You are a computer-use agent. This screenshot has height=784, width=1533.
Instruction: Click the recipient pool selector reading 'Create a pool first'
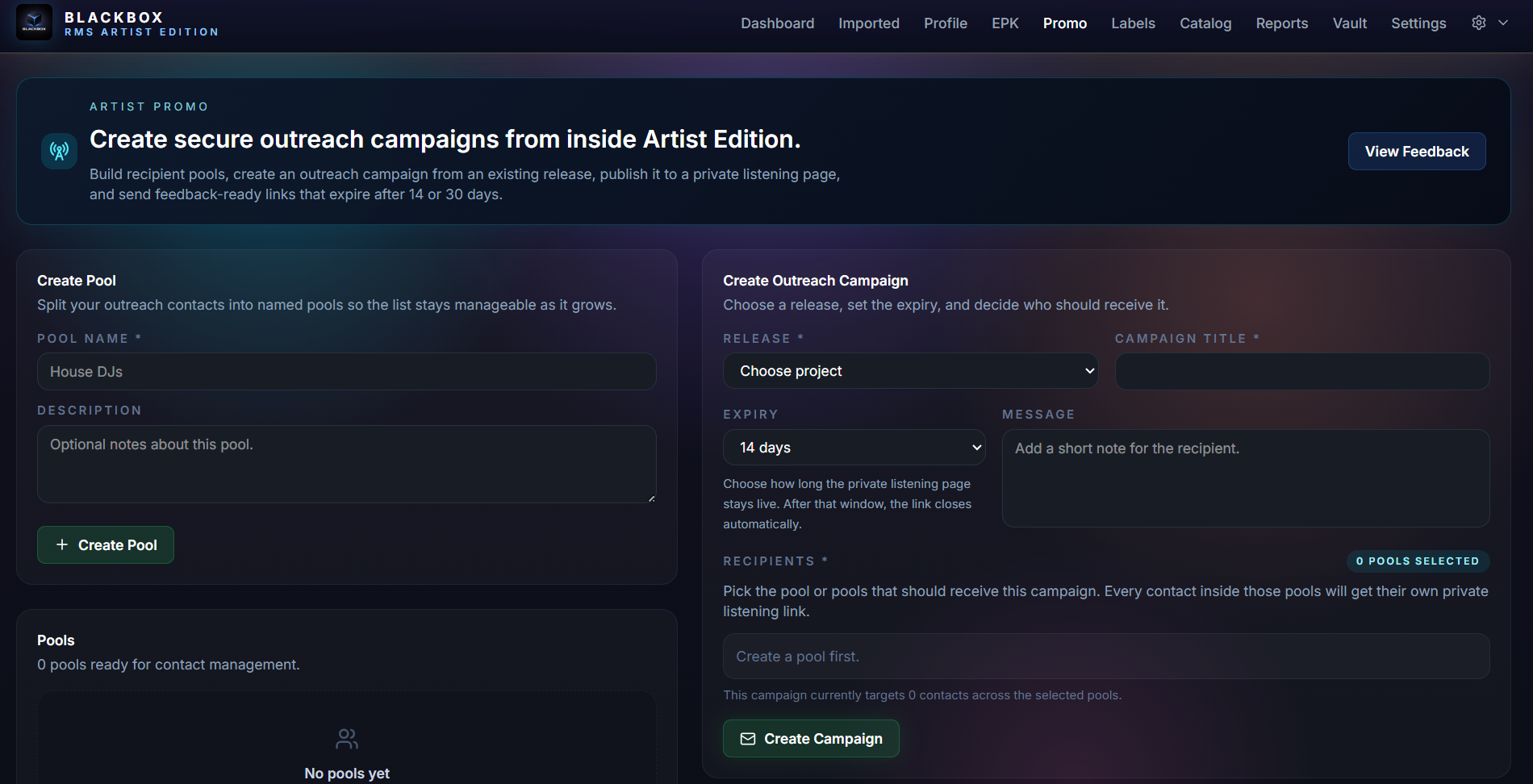pyautogui.click(x=1106, y=656)
